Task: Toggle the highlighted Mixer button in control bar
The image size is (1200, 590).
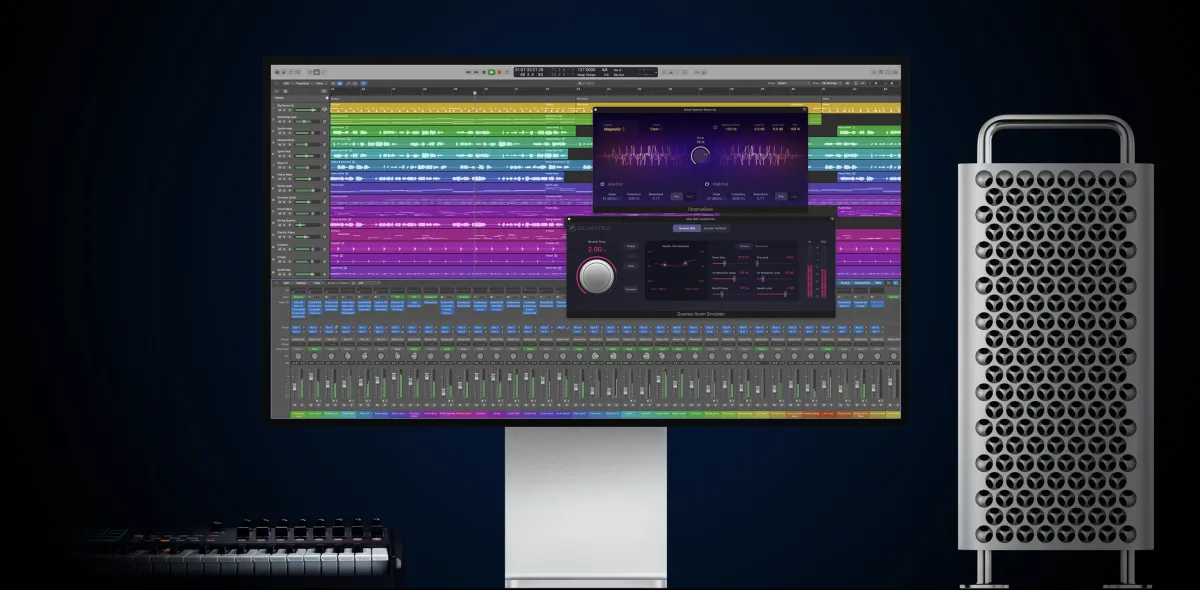Action: 317,72
